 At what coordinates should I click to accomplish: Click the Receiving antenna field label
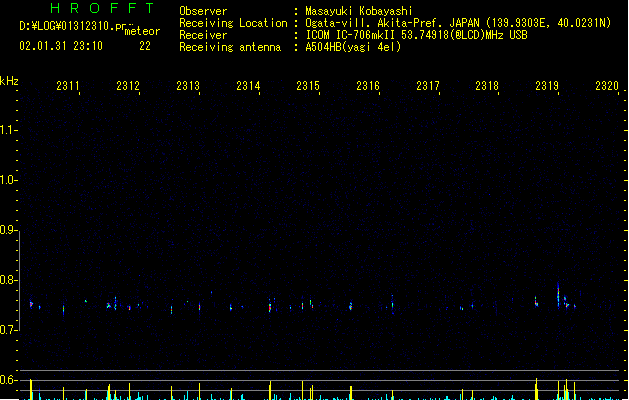click(230, 47)
